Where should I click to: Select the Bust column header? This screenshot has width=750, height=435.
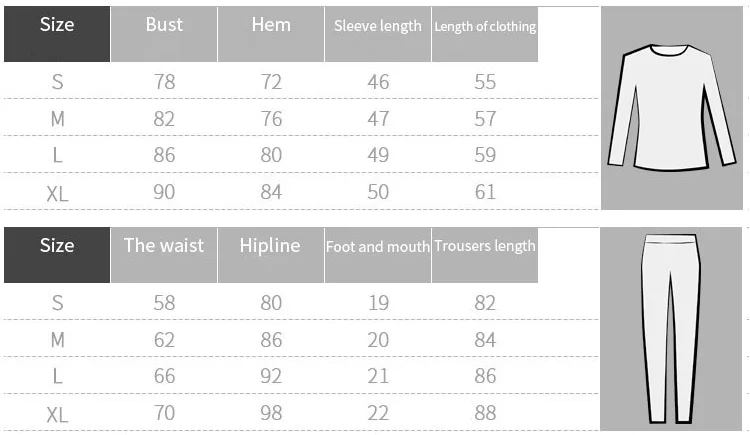point(164,34)
